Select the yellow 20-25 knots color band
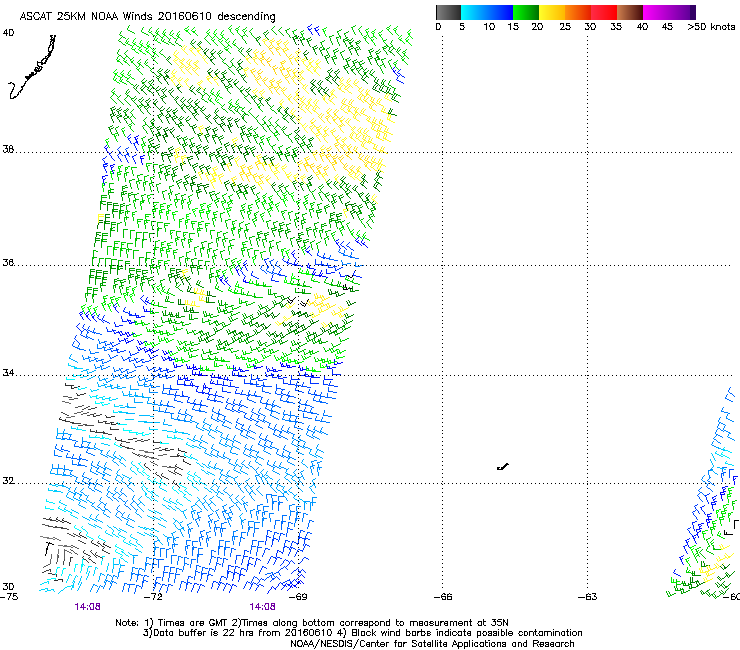The width and height of the screenshot is (740, 650). (552, 12)
